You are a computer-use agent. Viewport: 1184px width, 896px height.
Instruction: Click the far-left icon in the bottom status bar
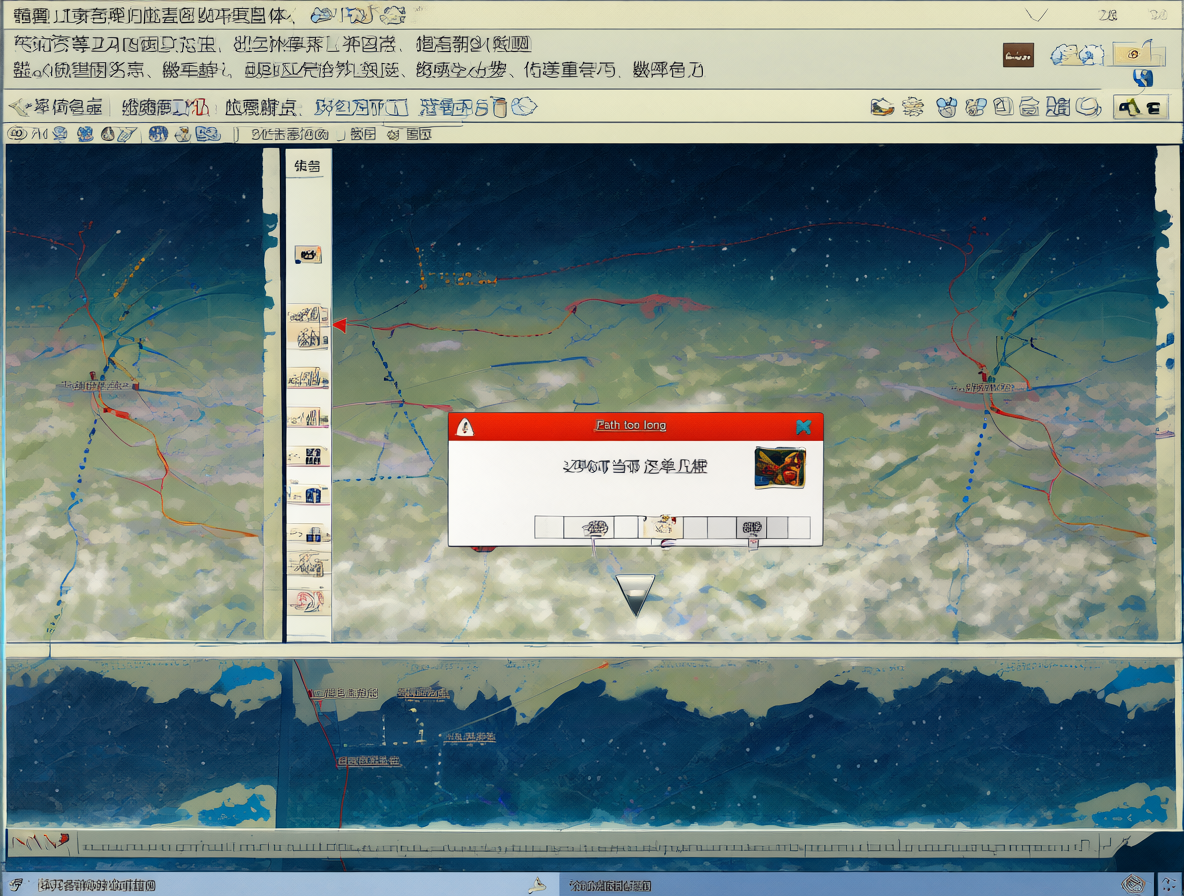[x=15, y=885]
